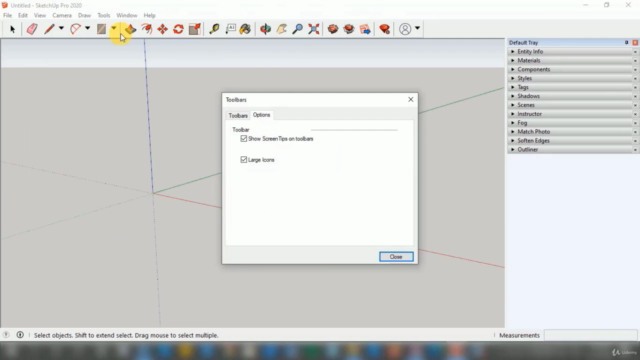Click the geo-location status bar icon
This screenshot has height=360, width=640.
[6, 335]
